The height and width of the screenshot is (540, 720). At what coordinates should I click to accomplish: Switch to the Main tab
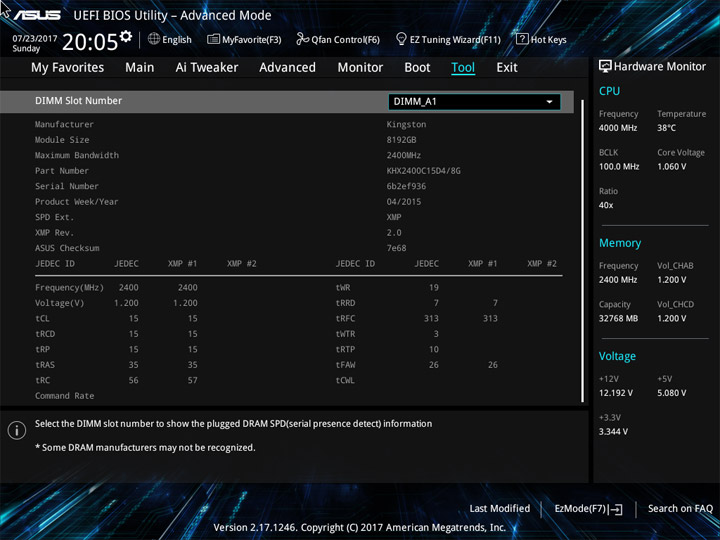point(140,68)
